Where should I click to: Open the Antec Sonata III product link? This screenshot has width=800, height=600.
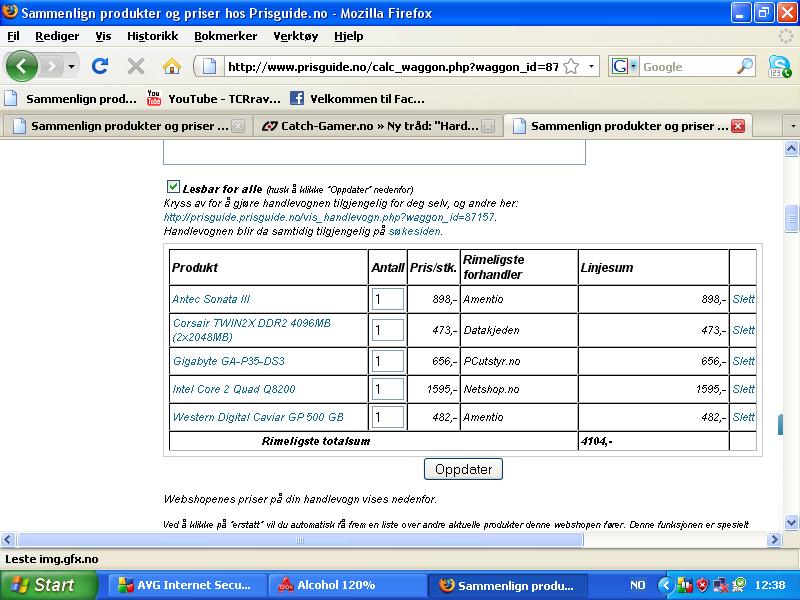click(211, 299)
